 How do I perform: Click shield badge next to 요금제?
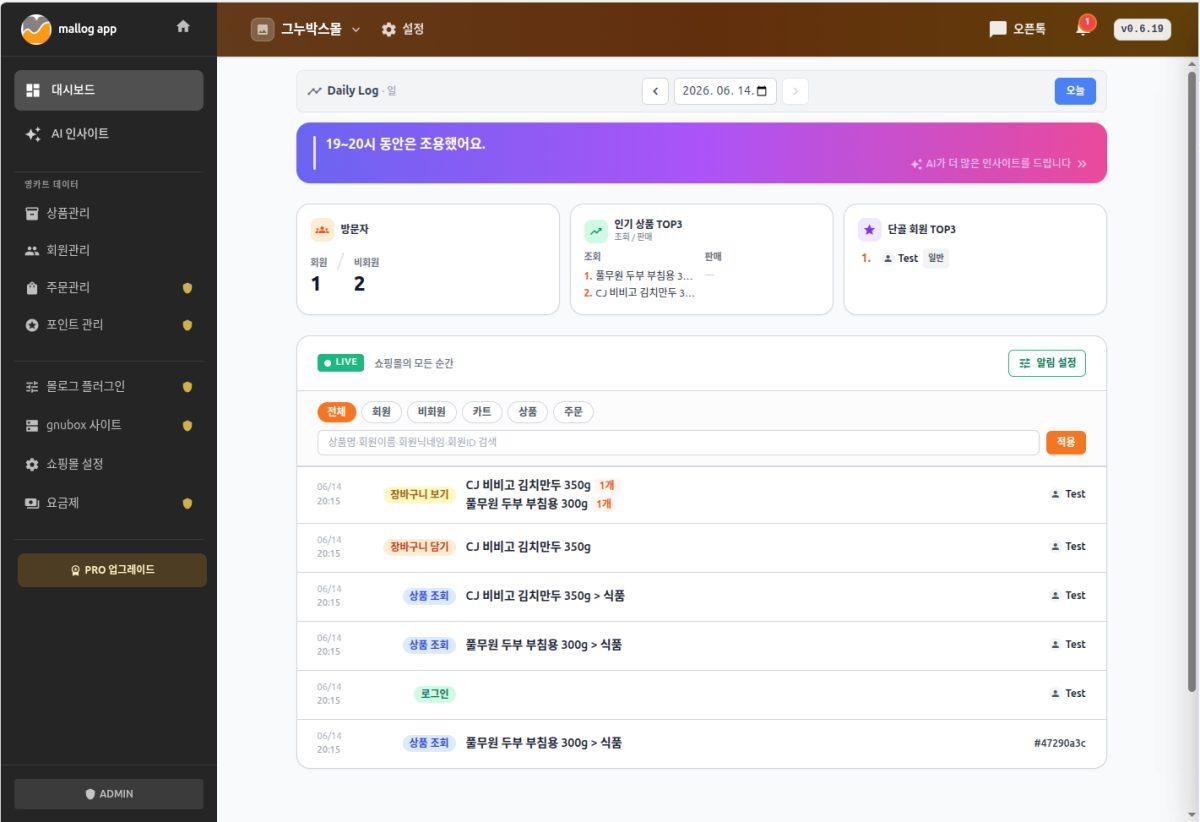click(187, 504)
